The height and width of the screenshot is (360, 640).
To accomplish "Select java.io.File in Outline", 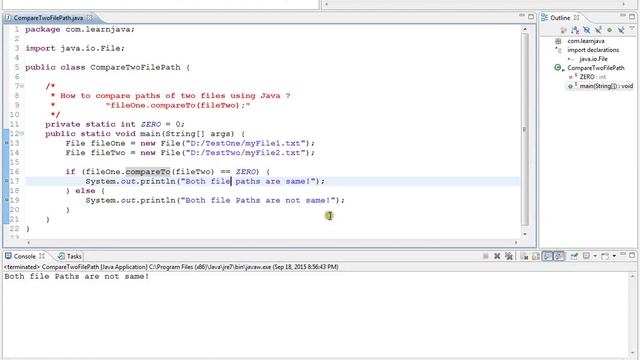I will [593, 59].
